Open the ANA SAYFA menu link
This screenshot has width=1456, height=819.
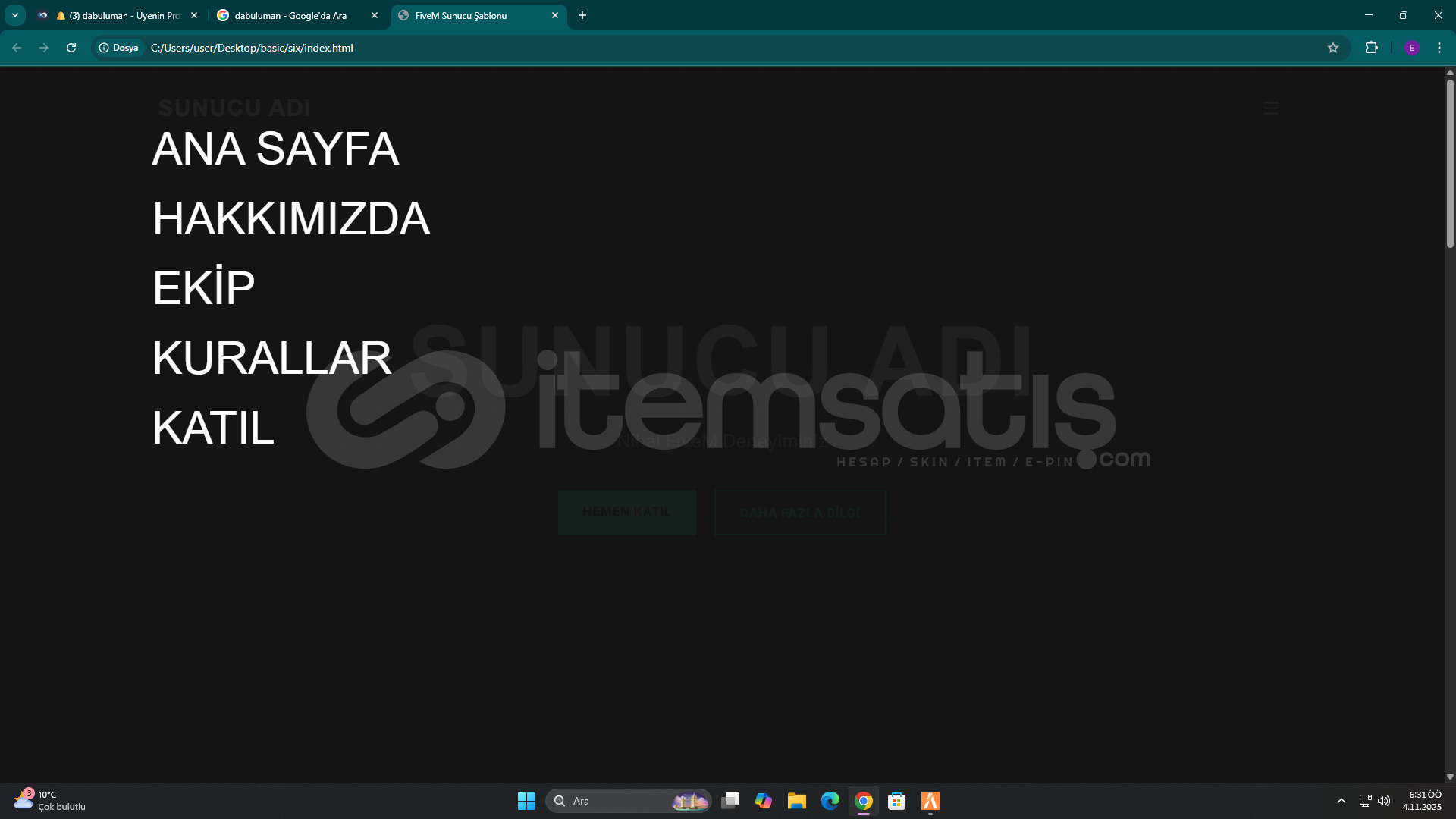[275, 149]
